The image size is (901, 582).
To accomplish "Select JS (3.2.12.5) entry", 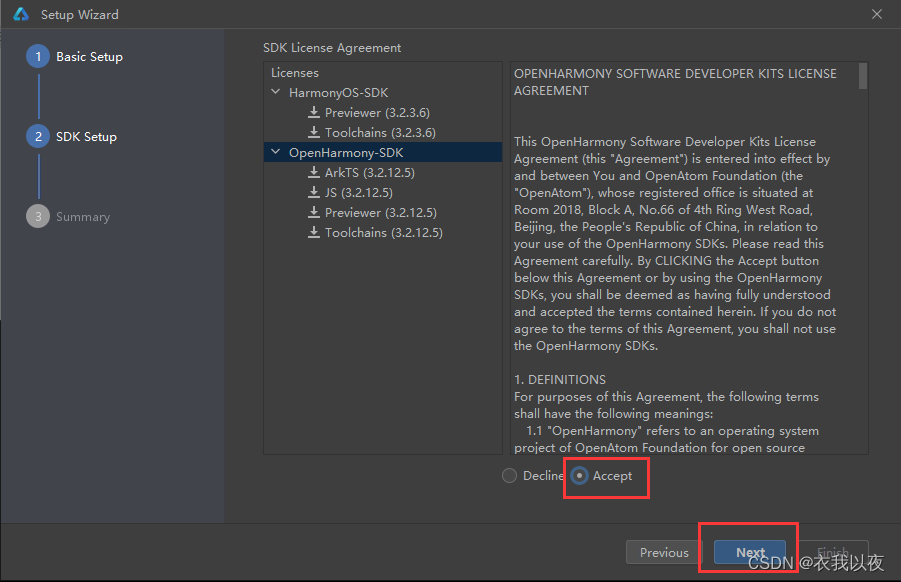I will [359, 192].
